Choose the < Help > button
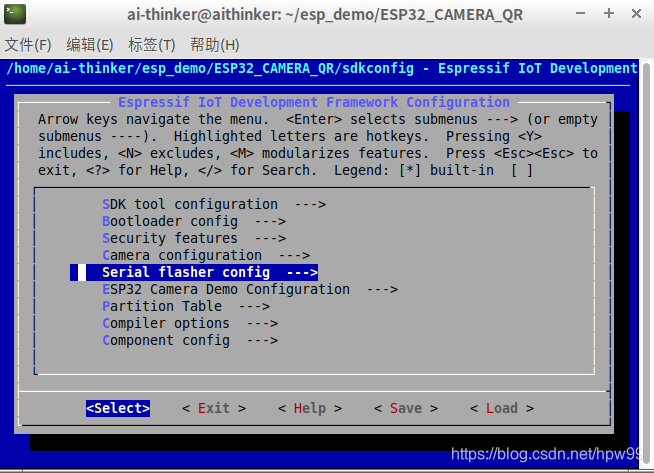Image resolution: width=654 pixels, height=473 pixels. click(310, 408)
